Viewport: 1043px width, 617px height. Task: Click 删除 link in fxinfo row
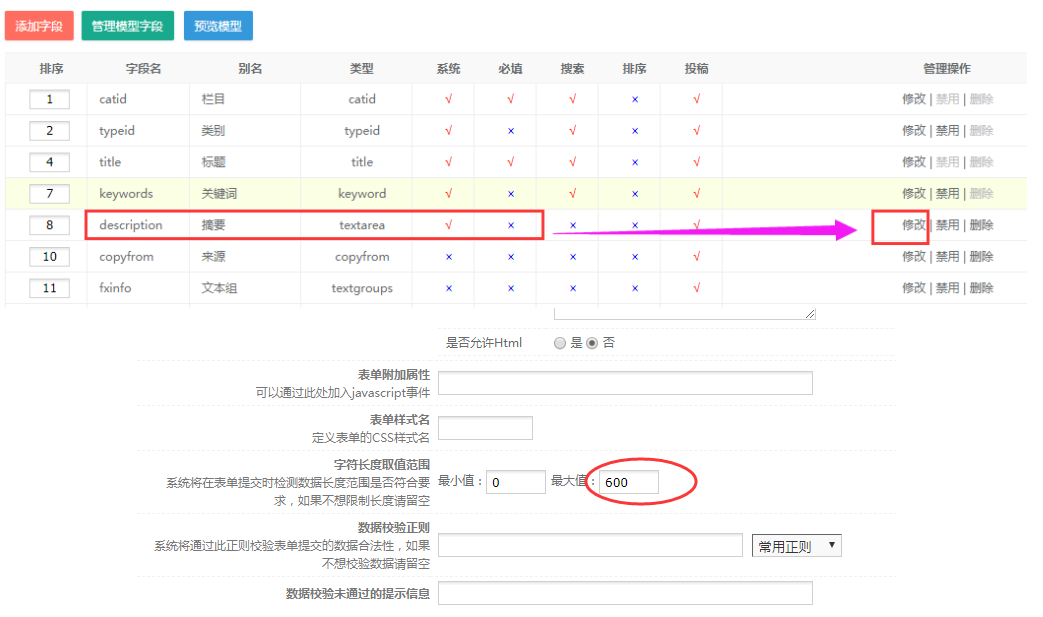982,288
